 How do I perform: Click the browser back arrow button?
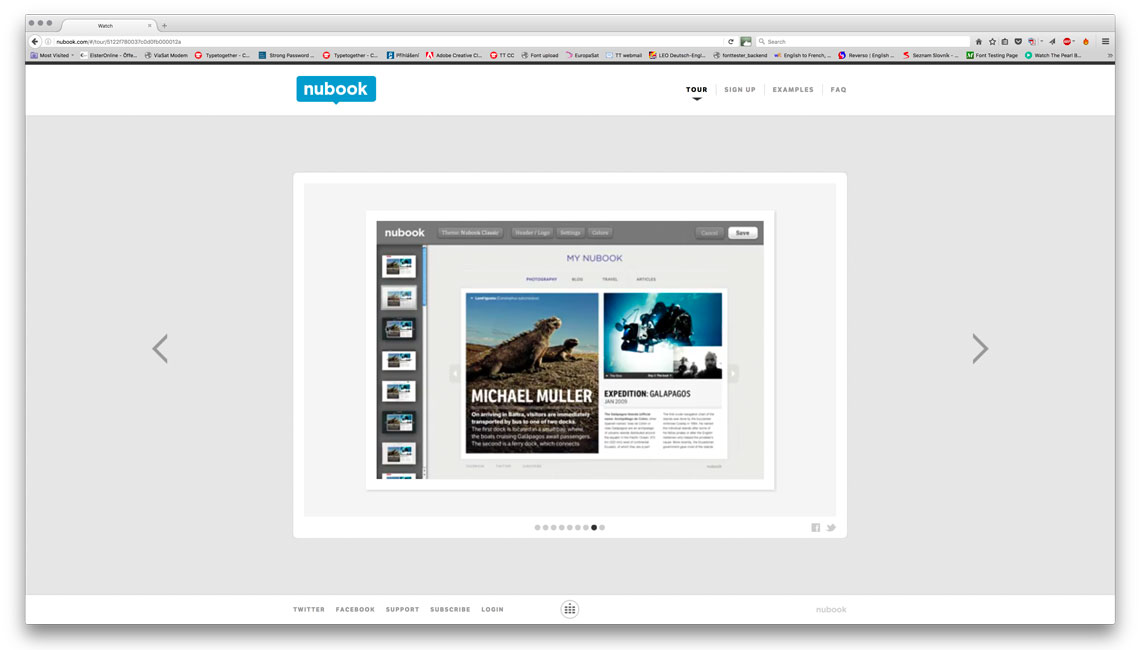[x=35, y=41]
